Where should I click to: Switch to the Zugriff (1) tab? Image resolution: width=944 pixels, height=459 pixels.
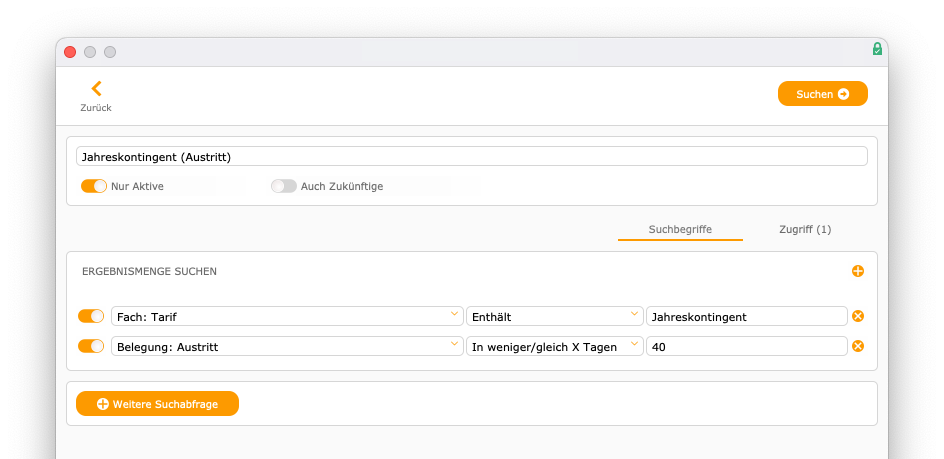(805, 230)
